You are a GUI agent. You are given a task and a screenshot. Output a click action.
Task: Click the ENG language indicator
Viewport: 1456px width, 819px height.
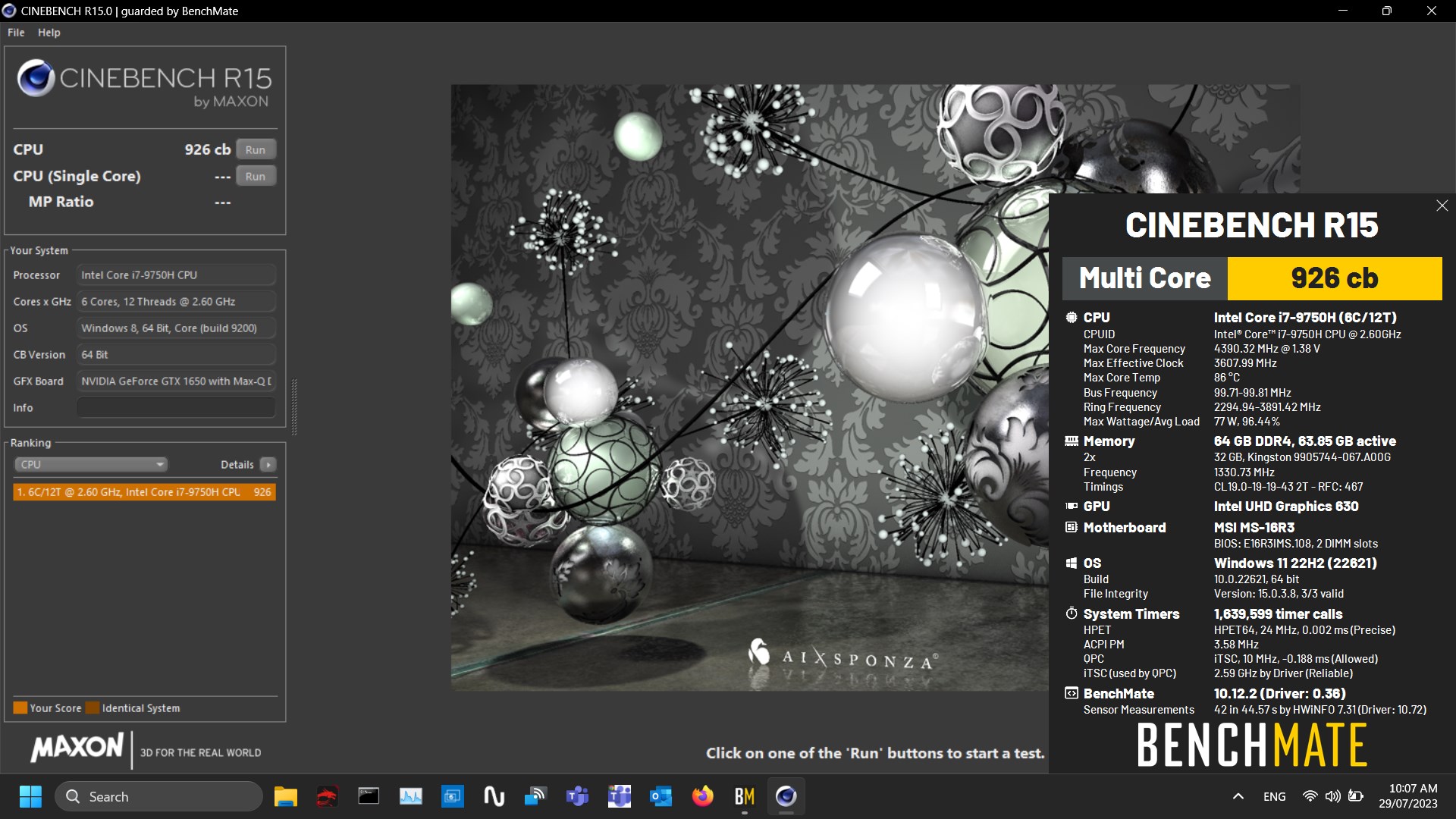tap(1274, 796)
